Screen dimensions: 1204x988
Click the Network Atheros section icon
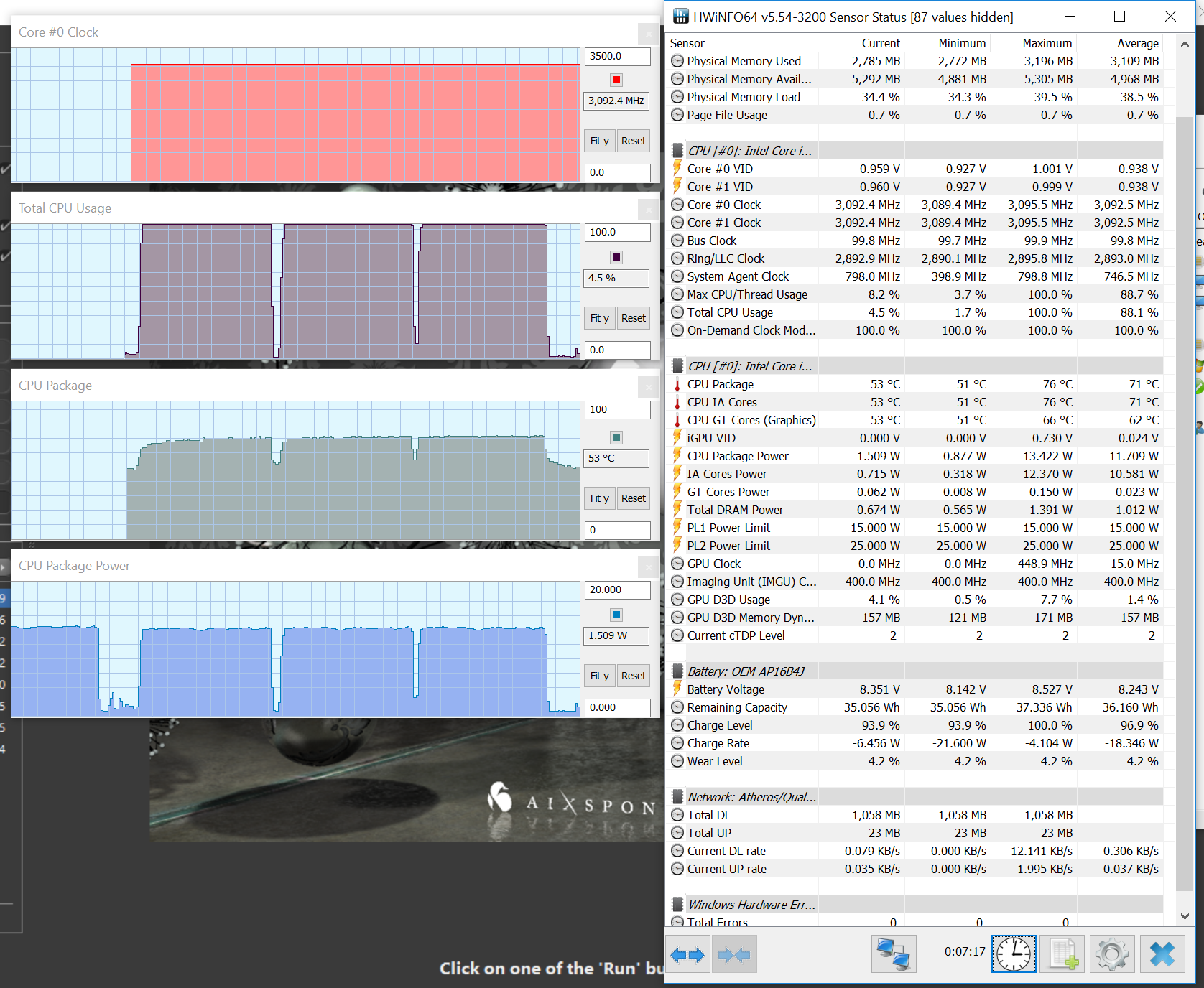677,797
